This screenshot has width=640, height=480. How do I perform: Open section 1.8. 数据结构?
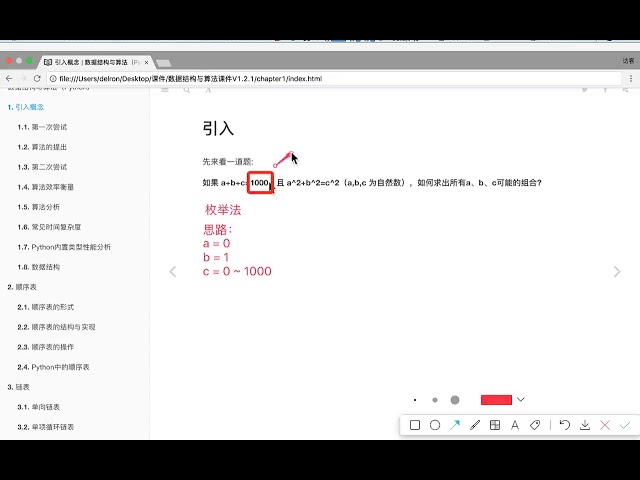[x=38, y=267]
